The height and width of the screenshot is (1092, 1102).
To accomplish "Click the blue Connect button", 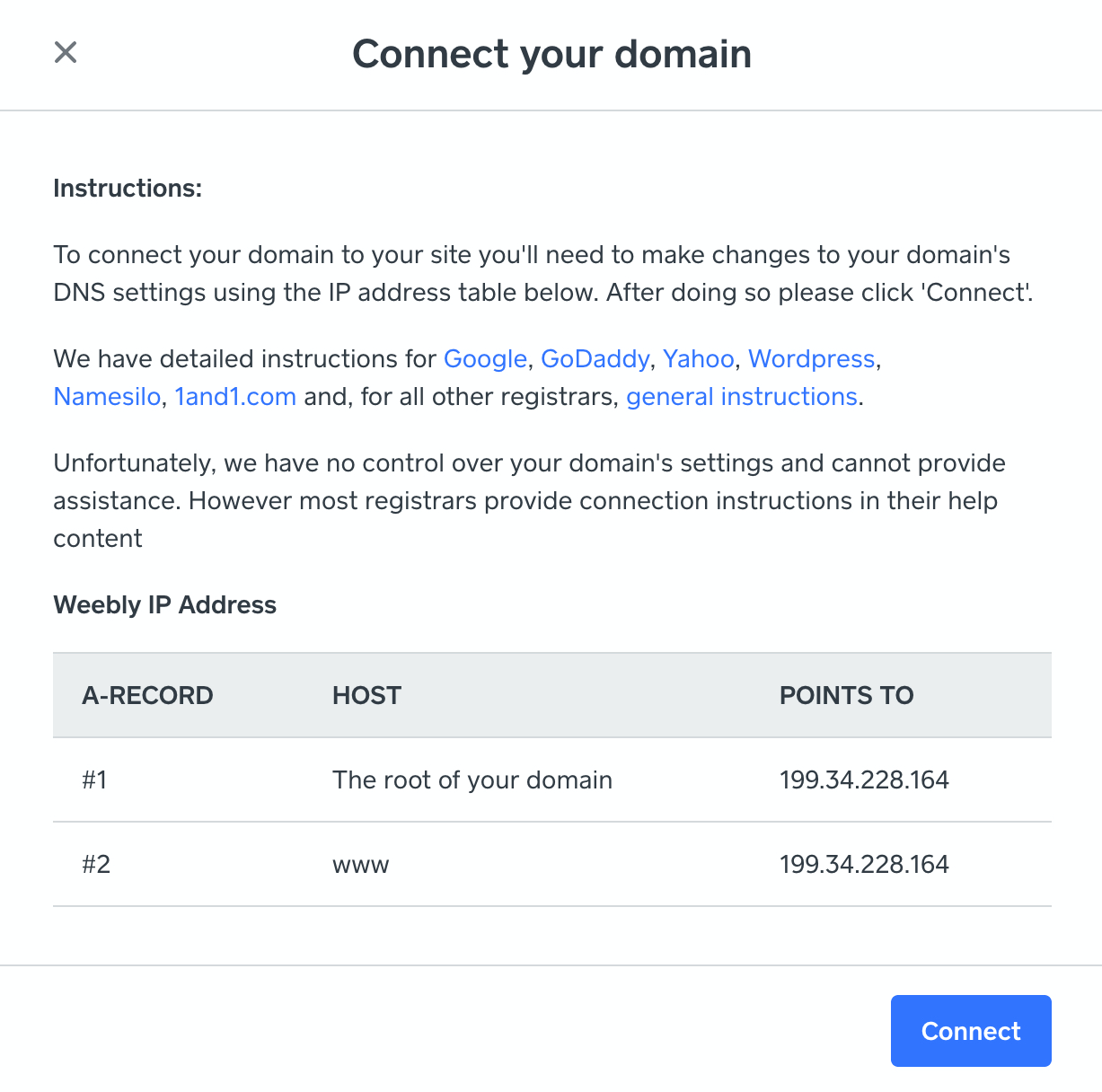I will tap(971, 1031).
